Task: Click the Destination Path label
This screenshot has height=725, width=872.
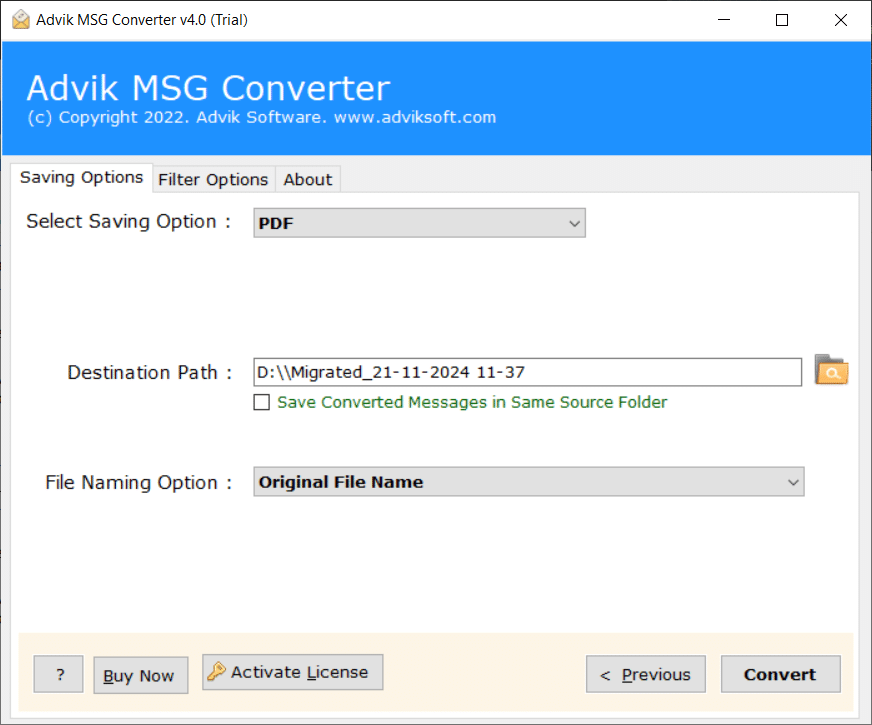Action: [x=149, y=372]
